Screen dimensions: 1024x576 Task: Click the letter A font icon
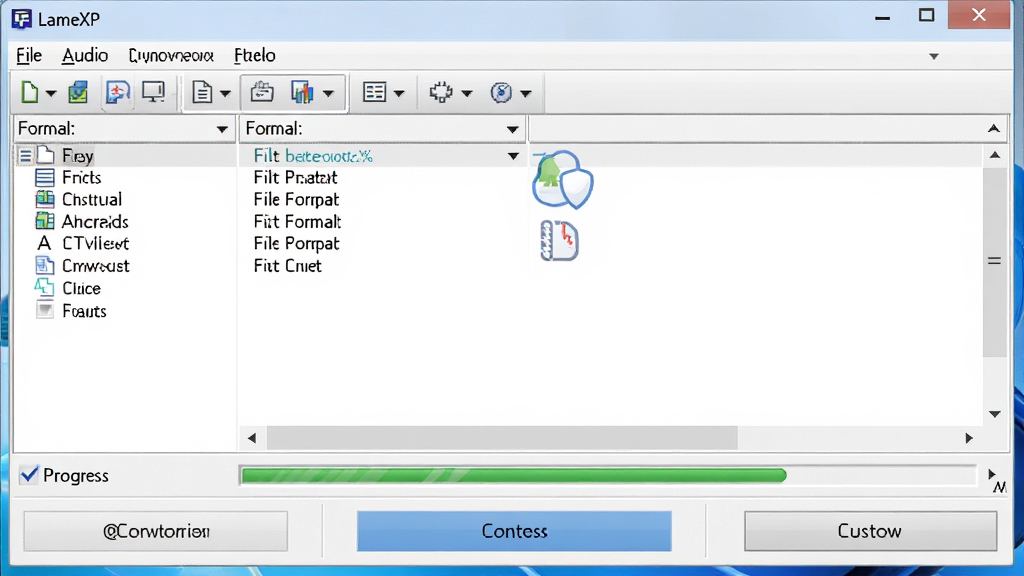[44, 243]
